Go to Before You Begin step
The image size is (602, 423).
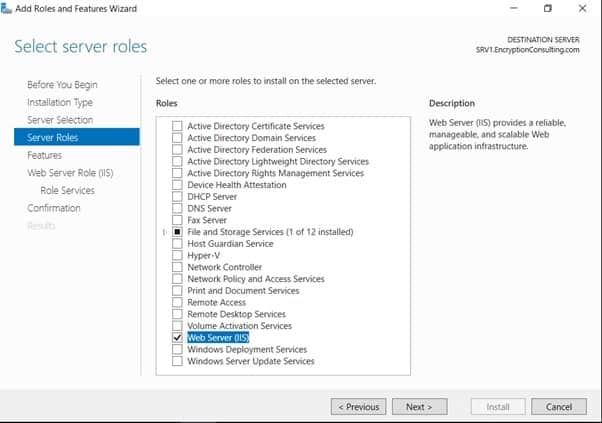62,85
